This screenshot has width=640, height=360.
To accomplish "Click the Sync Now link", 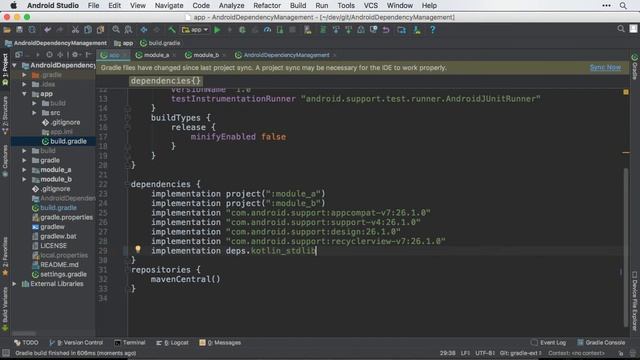I will click(x=605, y=67).
